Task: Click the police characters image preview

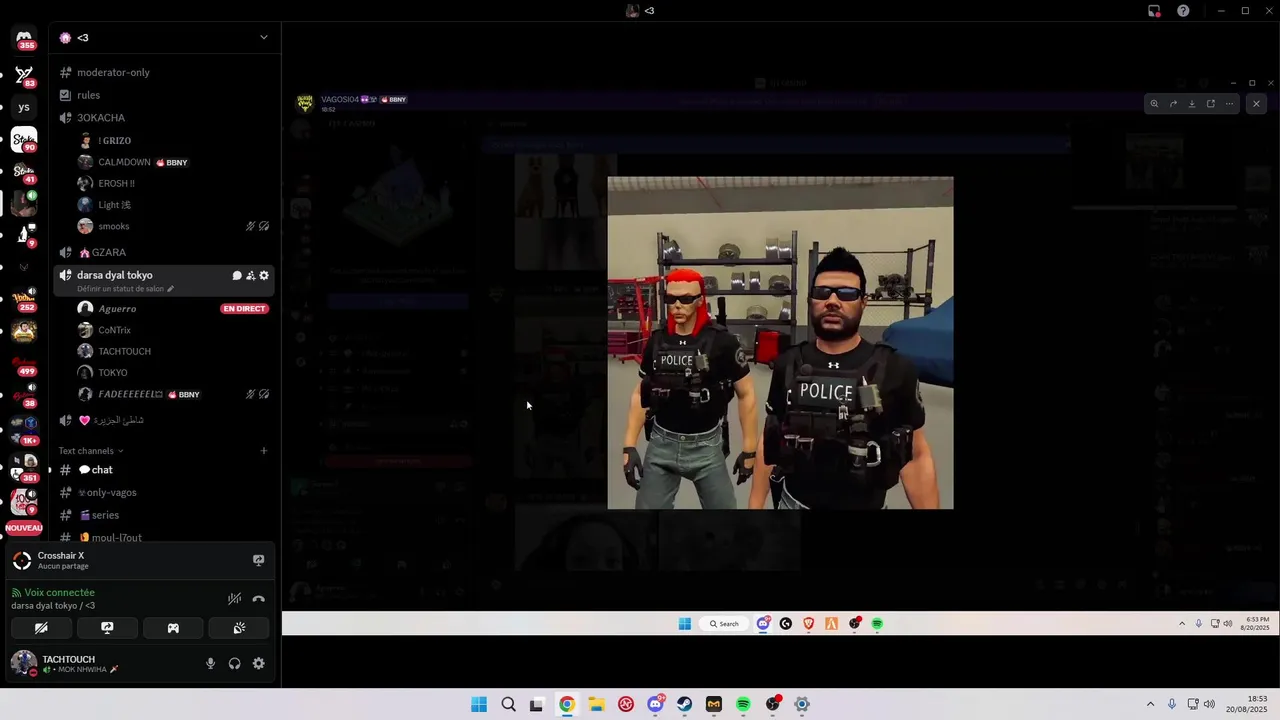Action: (x=780, y=343)
